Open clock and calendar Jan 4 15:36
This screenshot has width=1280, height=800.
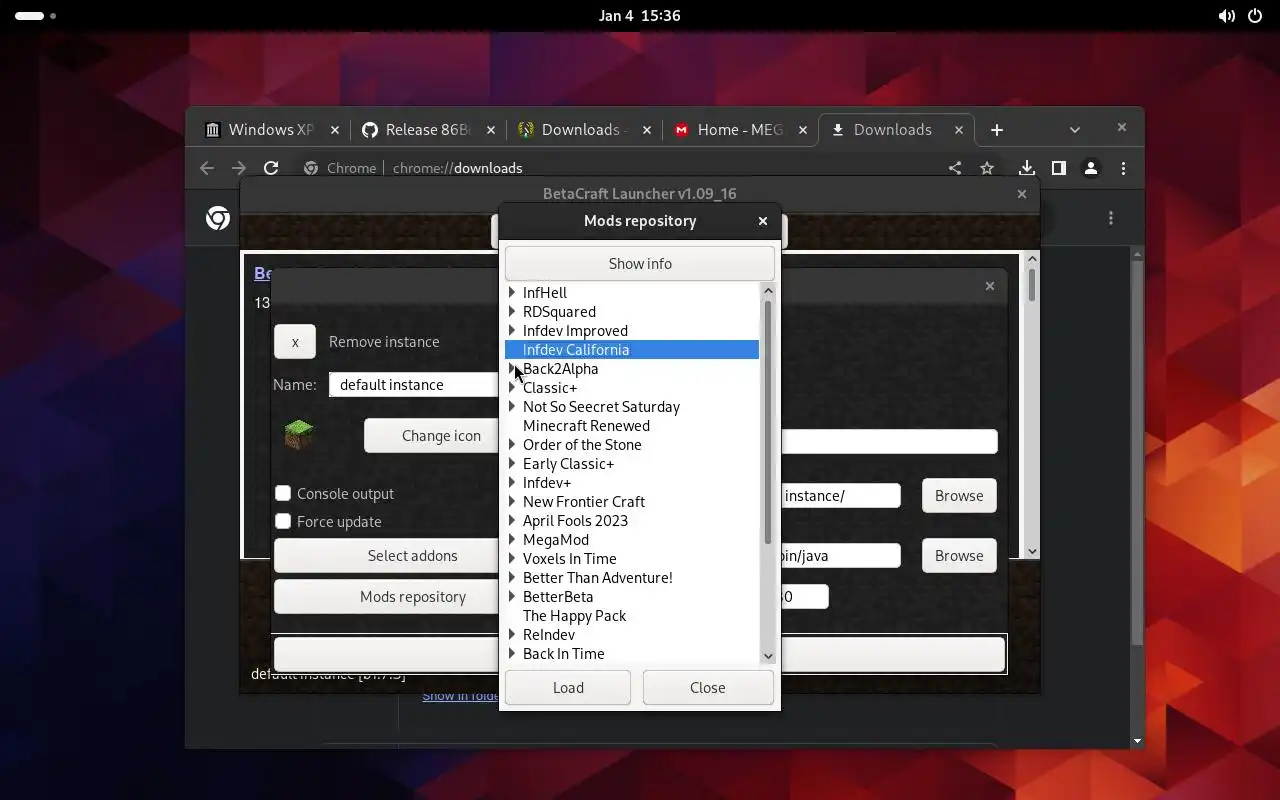(x=639, y=16)
